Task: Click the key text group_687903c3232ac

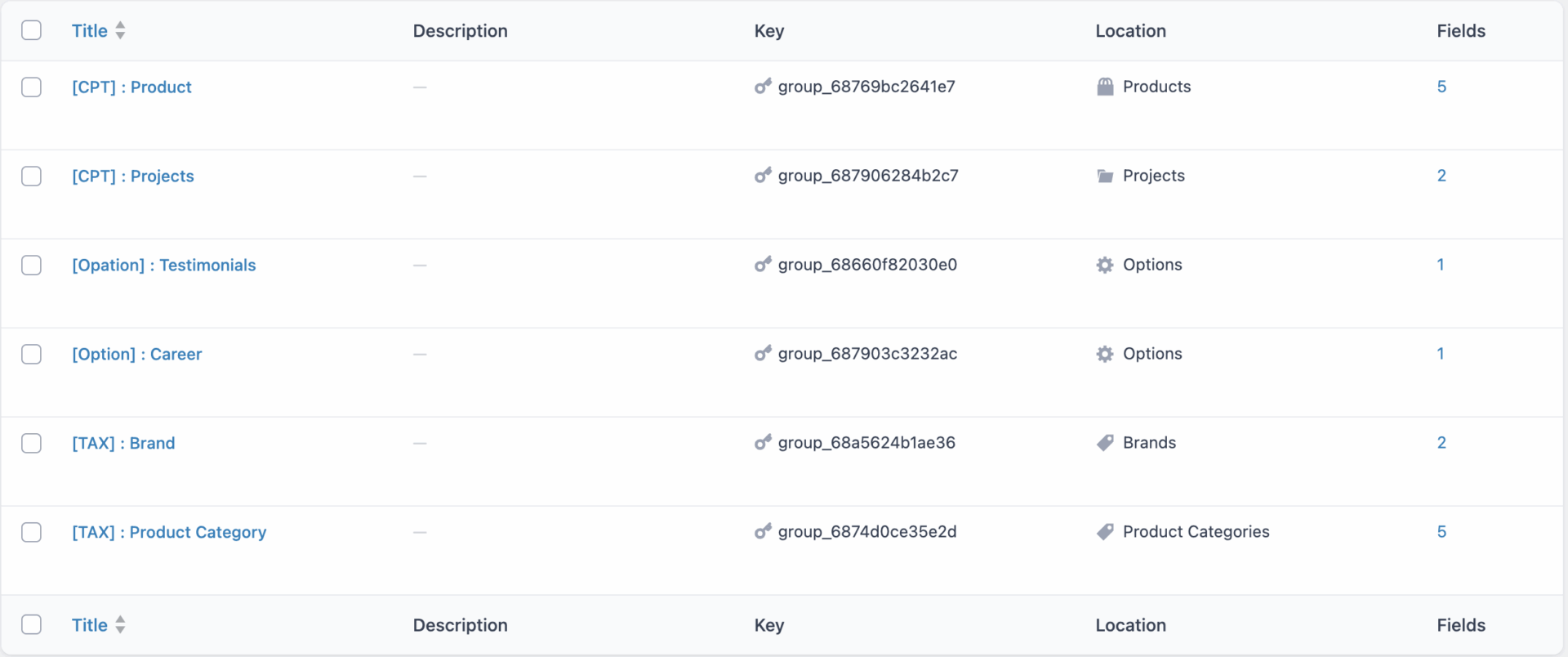Action: tap(867, 354)
